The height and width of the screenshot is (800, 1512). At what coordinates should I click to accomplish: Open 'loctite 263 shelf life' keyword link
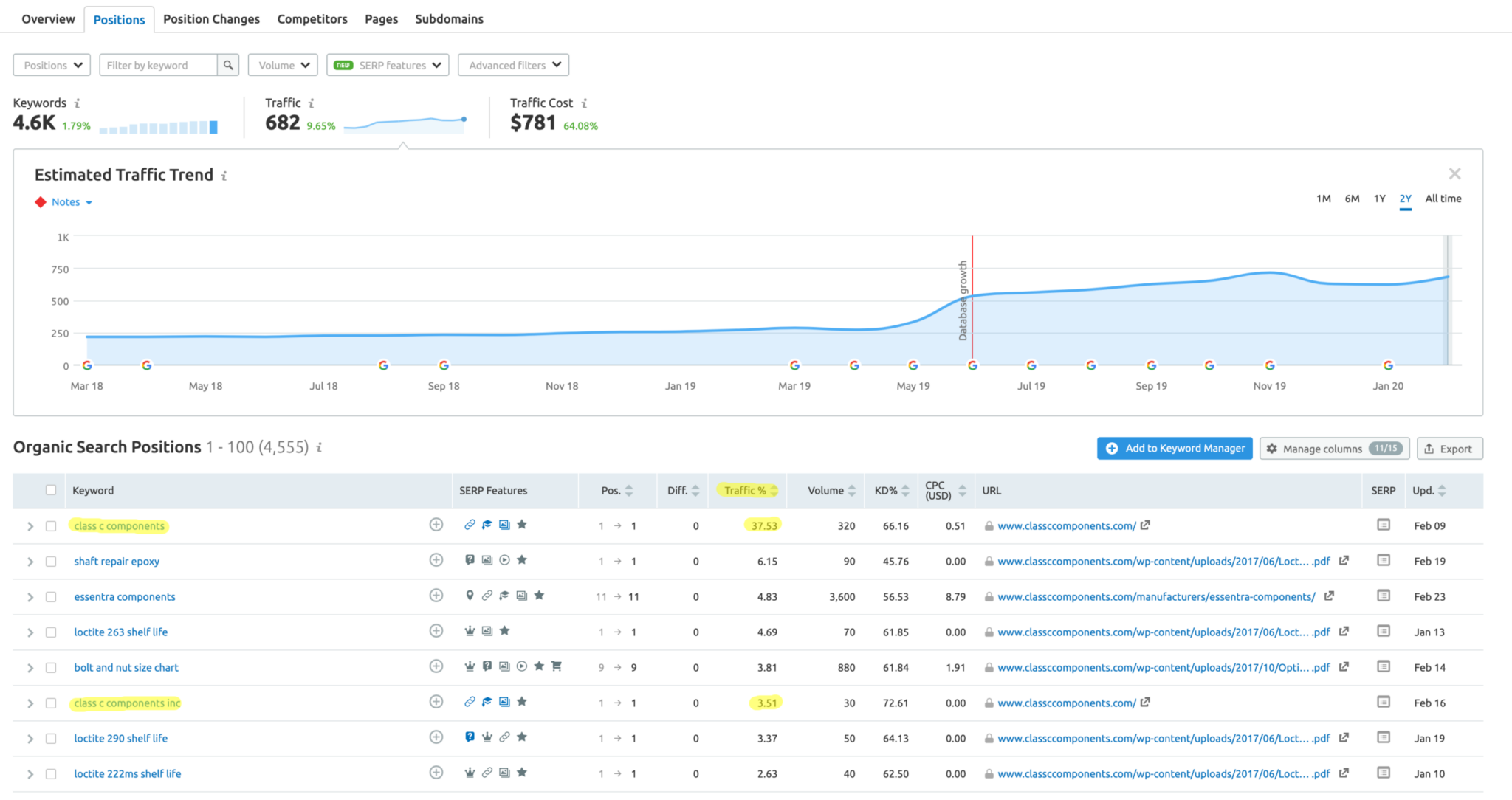click(x=121, y=632)
